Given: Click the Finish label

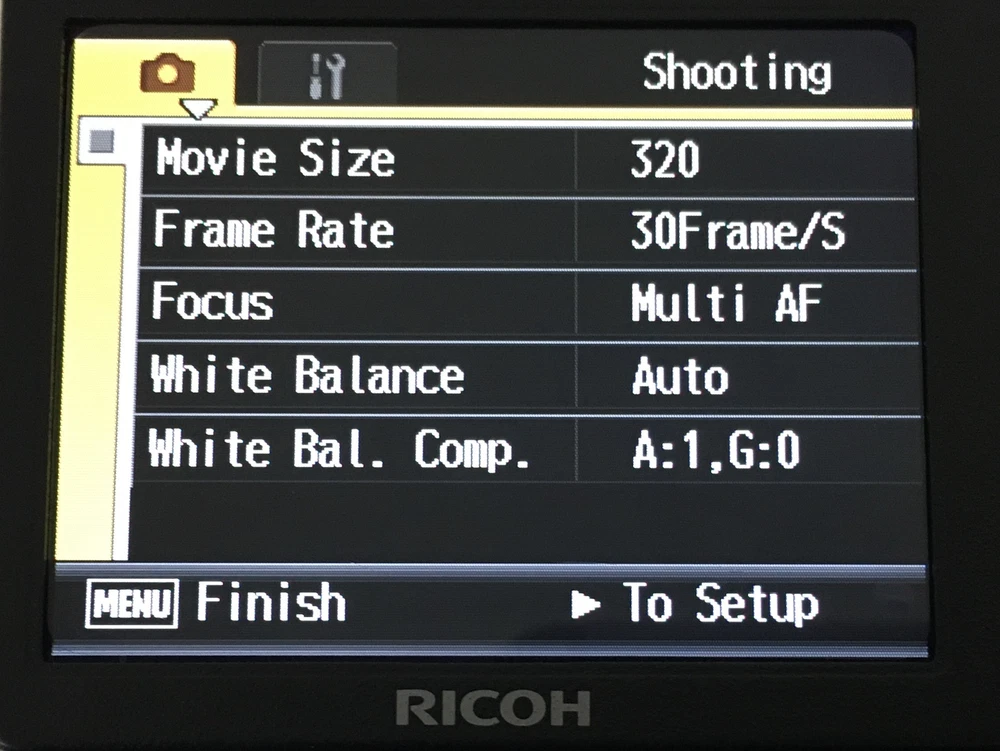Looking at the screenshot, I should point(271,602).
